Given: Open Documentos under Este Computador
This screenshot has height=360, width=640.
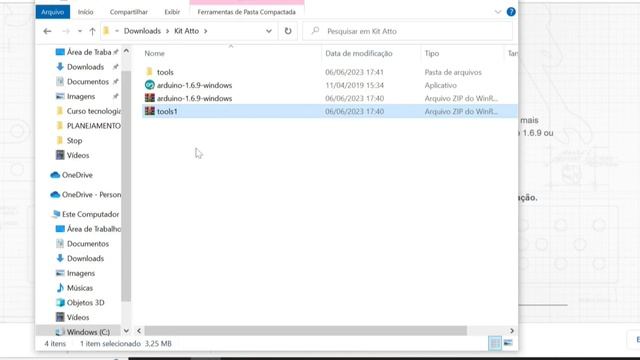Looking at the screenshot, I should tap(88, 244).
